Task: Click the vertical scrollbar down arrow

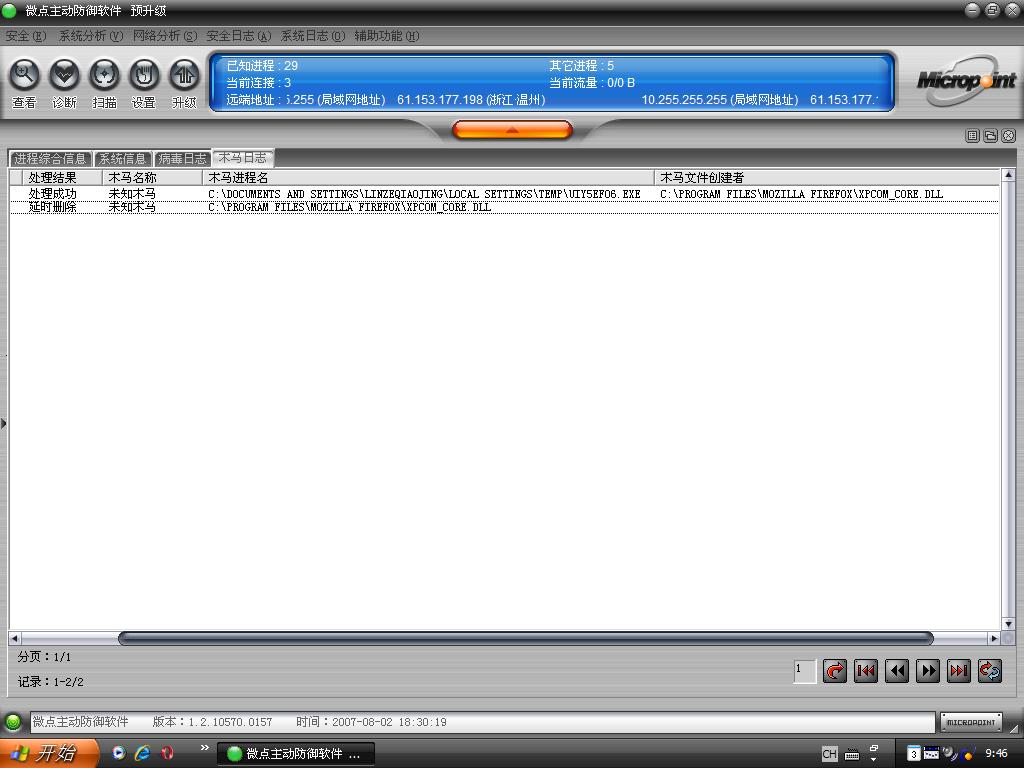Action: 1008,624
